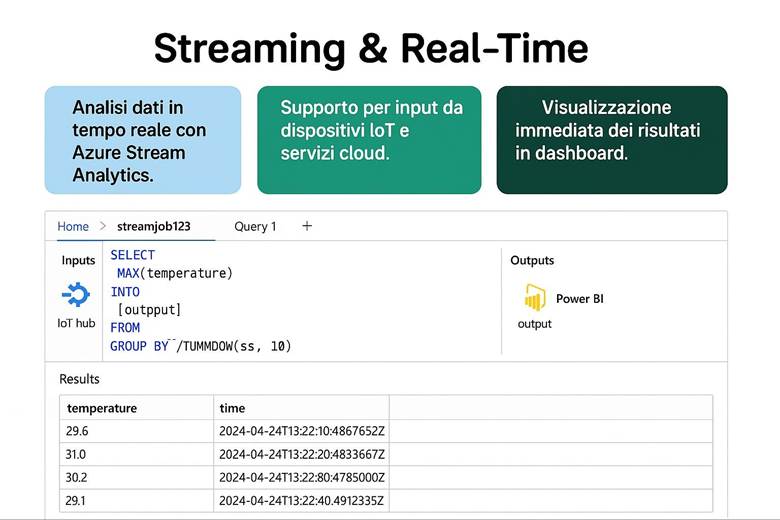
Task: Click the timestamp cell in the 30.2 row
Action: (302, 477)
